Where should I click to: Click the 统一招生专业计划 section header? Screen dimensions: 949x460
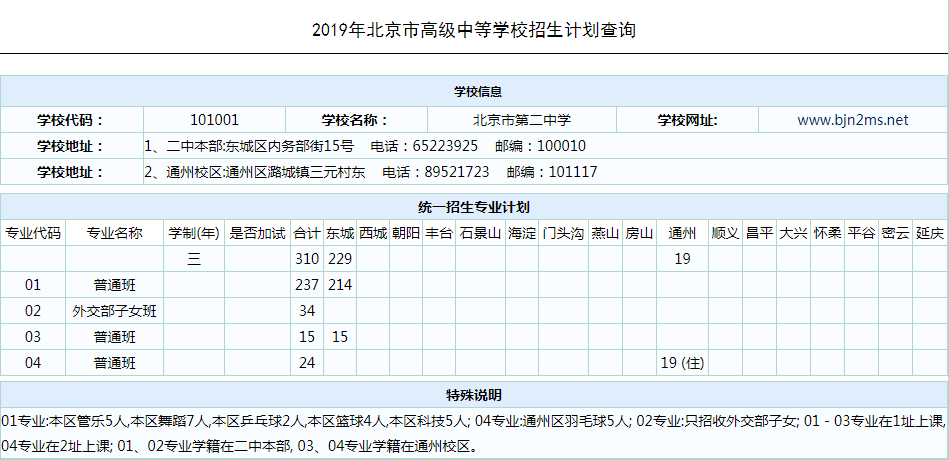click(474, 208)
